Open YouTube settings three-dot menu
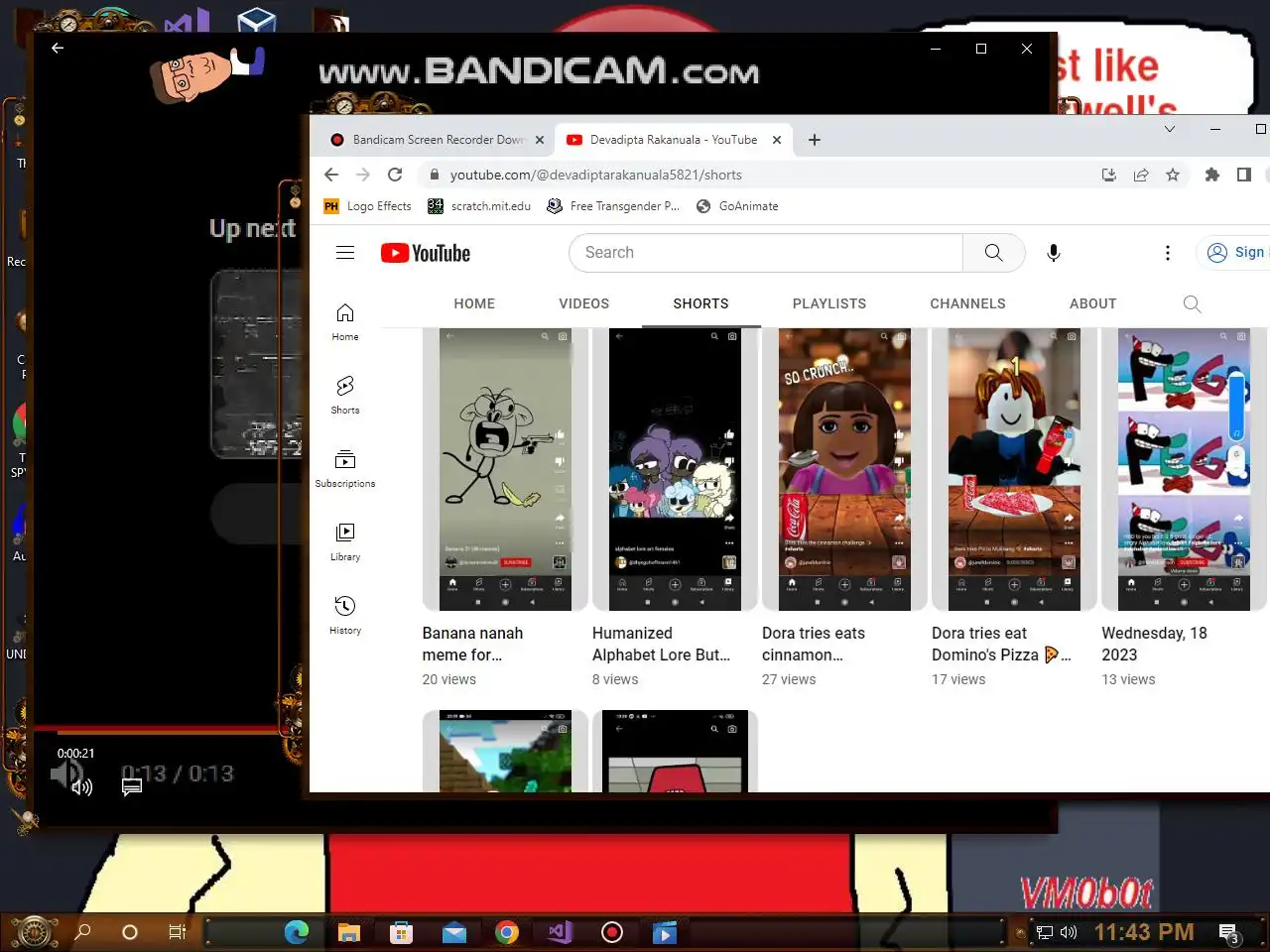The width and height of the screenshot is (1270, 952). [1168, 253]
